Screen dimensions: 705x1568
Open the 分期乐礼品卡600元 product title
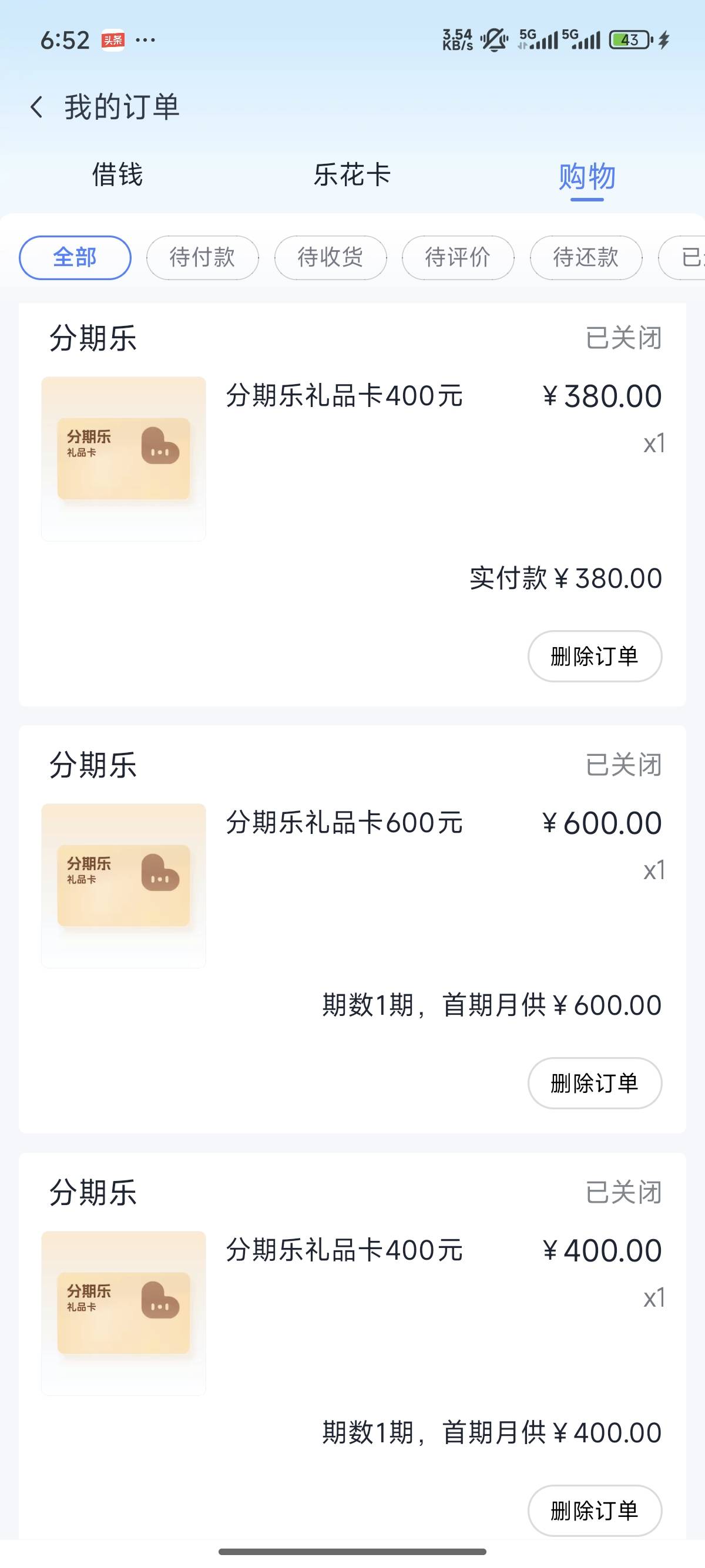pos(345,823)
